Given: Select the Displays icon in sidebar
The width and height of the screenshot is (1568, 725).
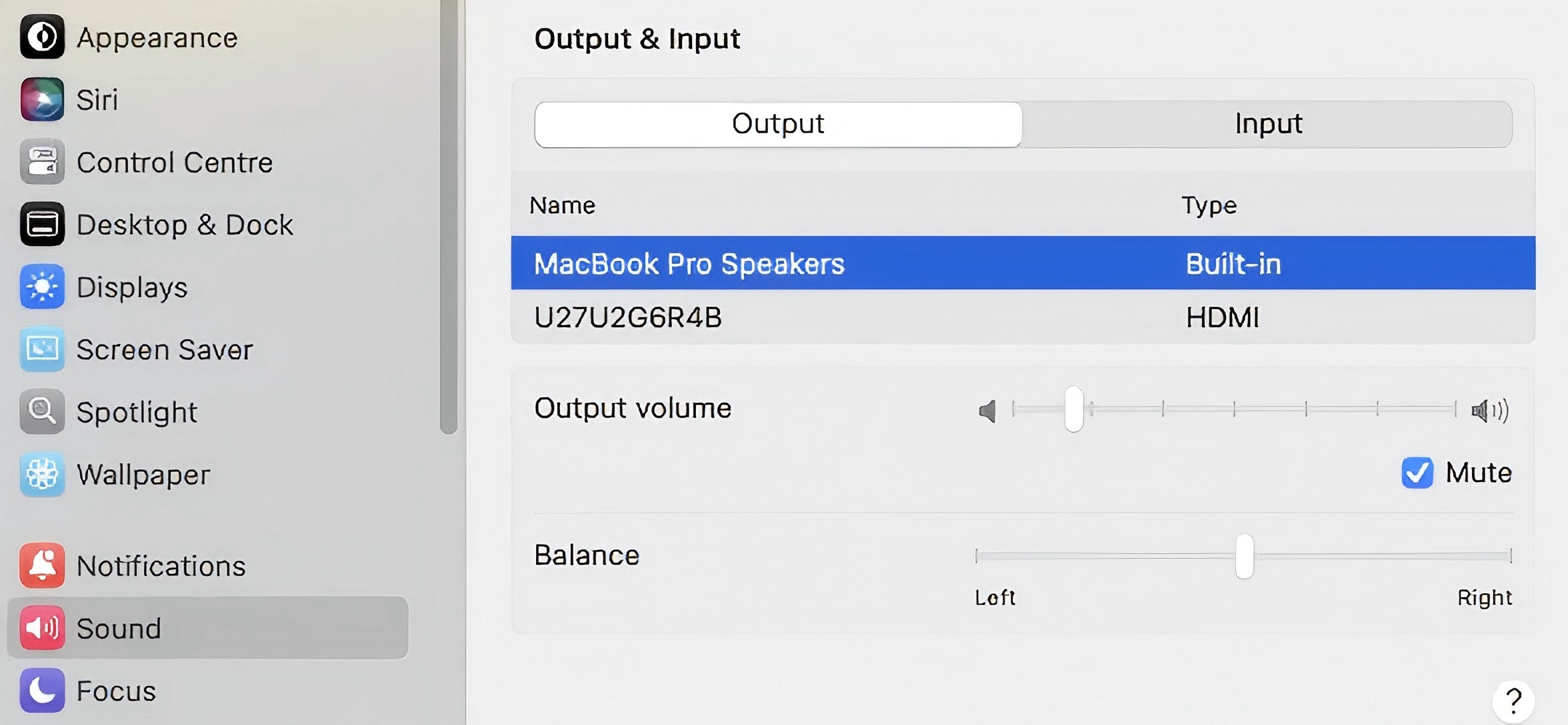Looking at the screenshot, I should tap(42, 287).
